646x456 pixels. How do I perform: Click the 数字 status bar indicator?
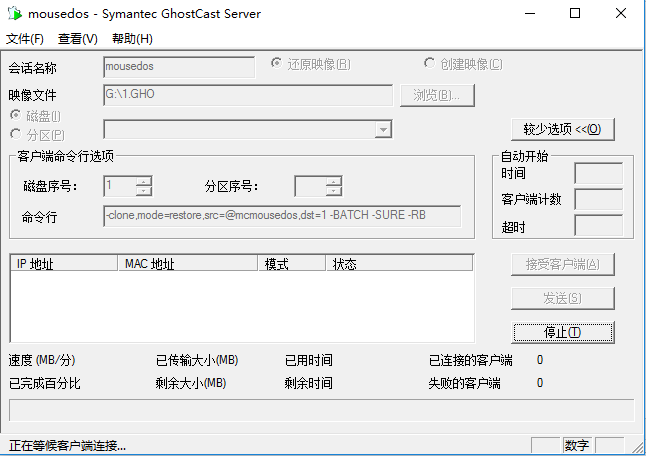point(577,446)
